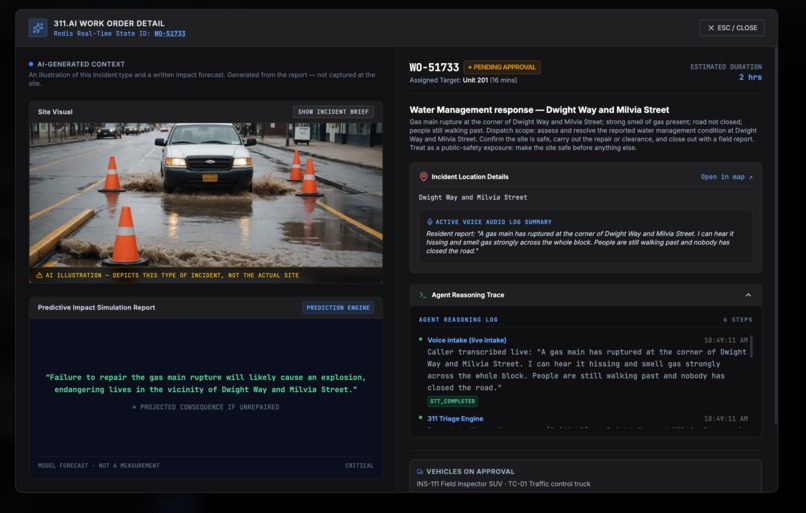The height and width of the screenshot is (513, 806).
Task: Click the Voice intake 10:49:11 AM timestamp
Action: (726, 340)
